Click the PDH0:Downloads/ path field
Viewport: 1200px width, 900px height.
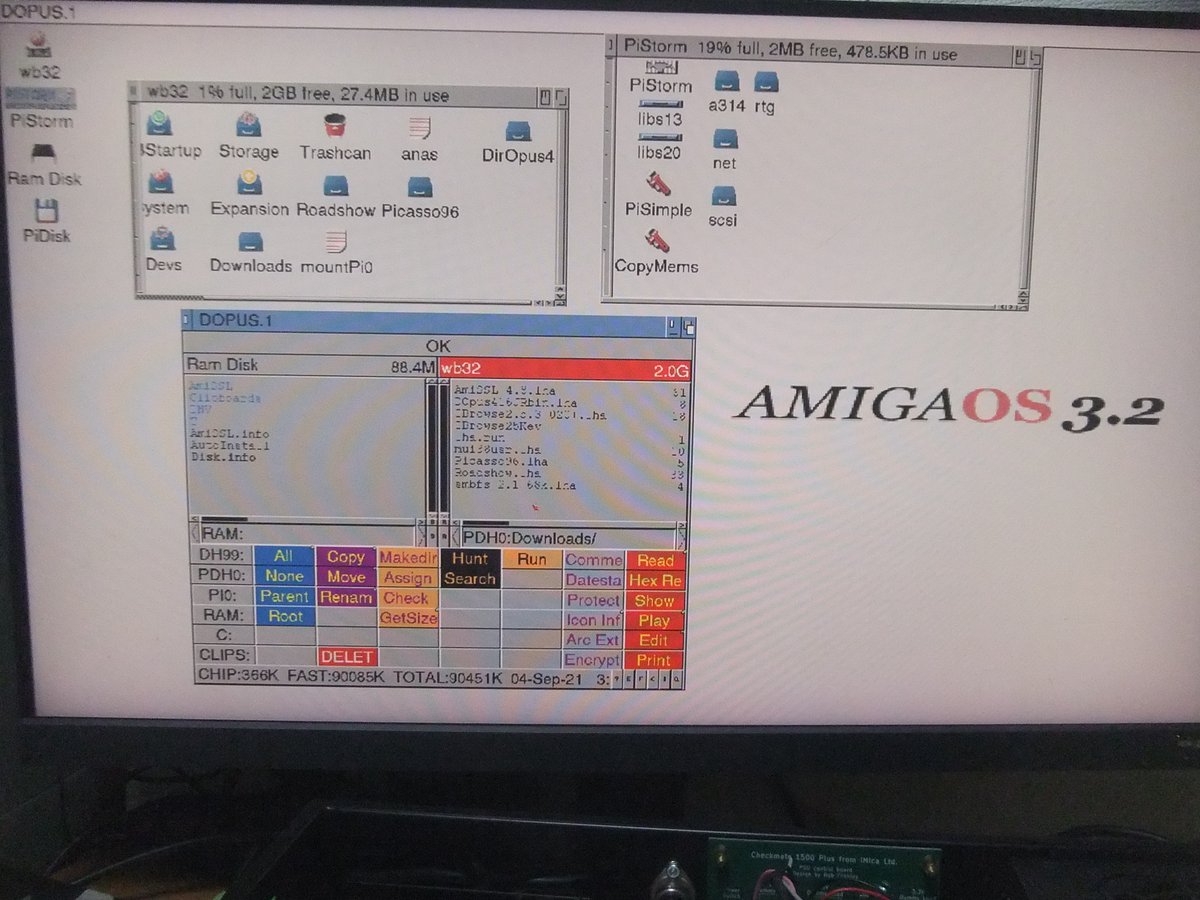(x=567, y=539)
